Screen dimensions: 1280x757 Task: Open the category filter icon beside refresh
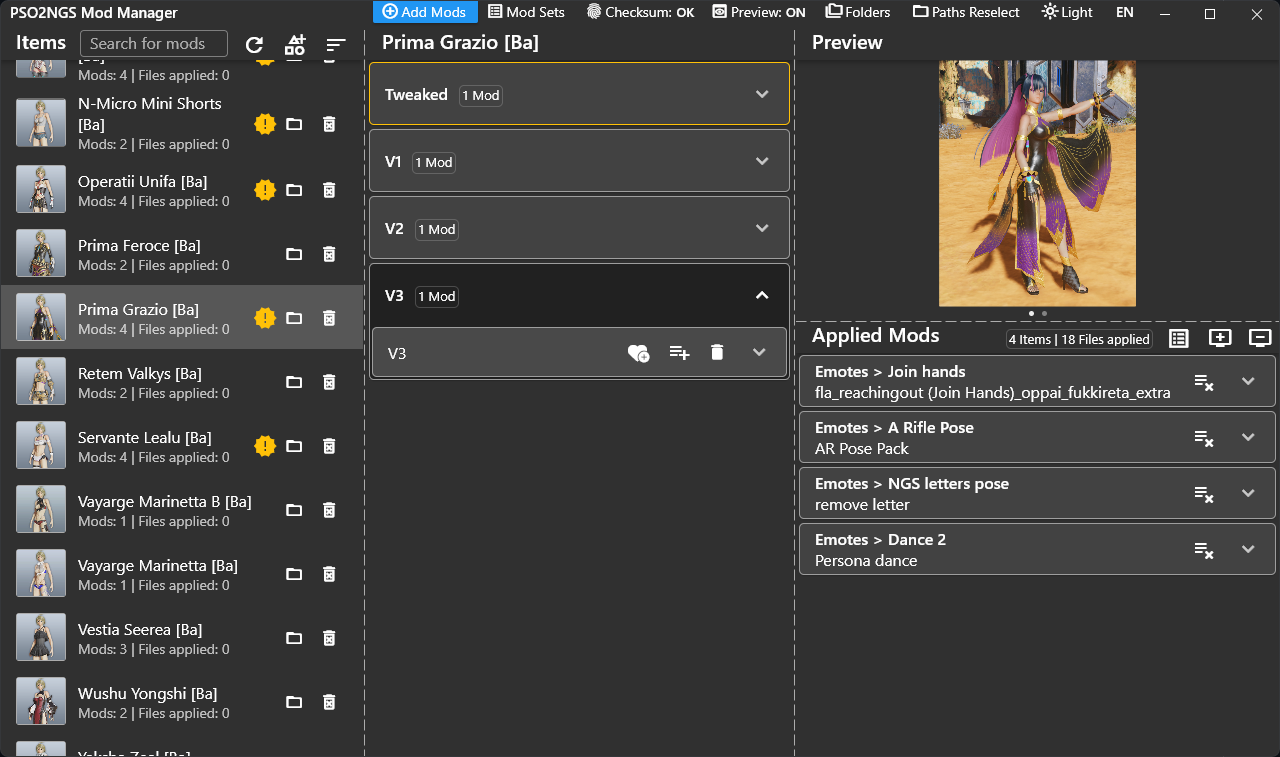[x=295, y=44]
